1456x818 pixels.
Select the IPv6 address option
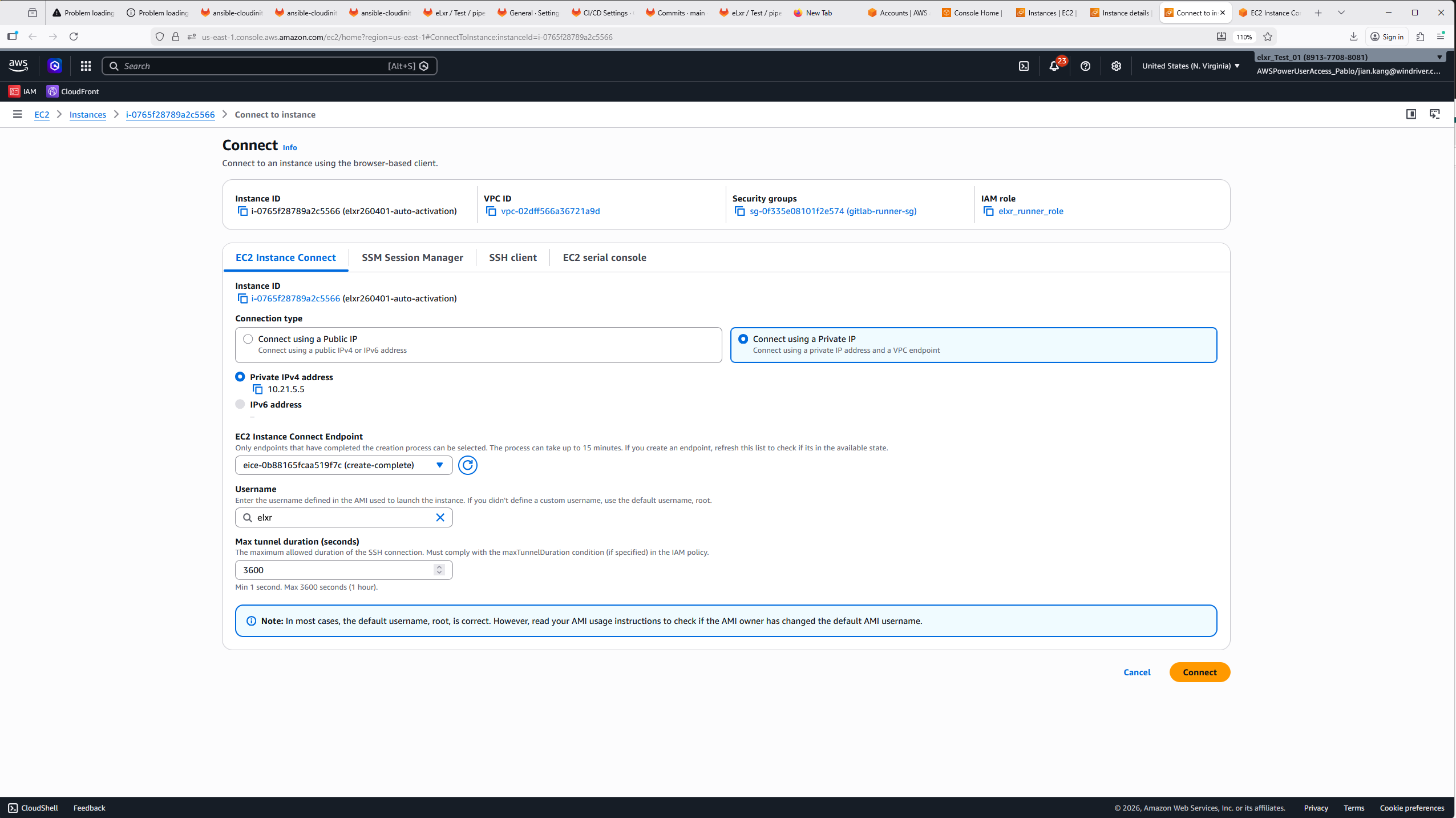click(240, 404)
